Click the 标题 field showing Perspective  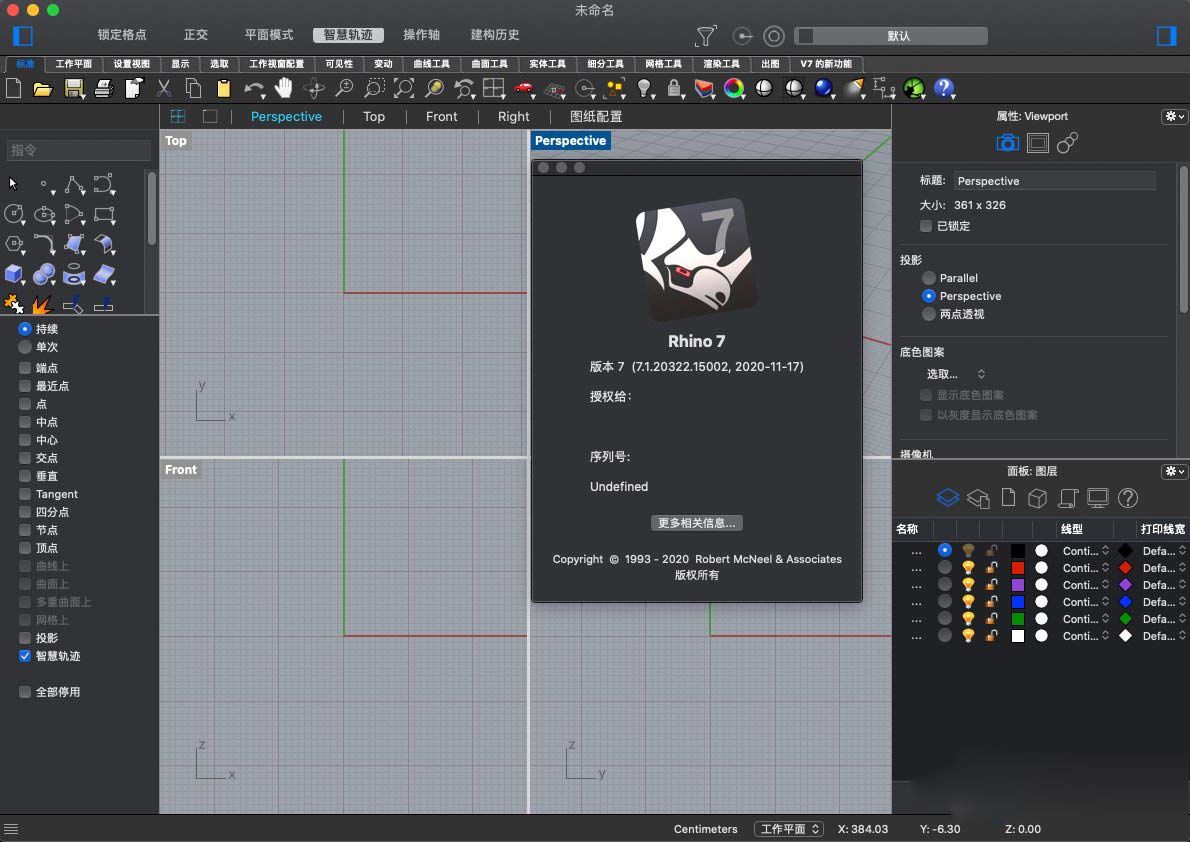coord(1054,181)
